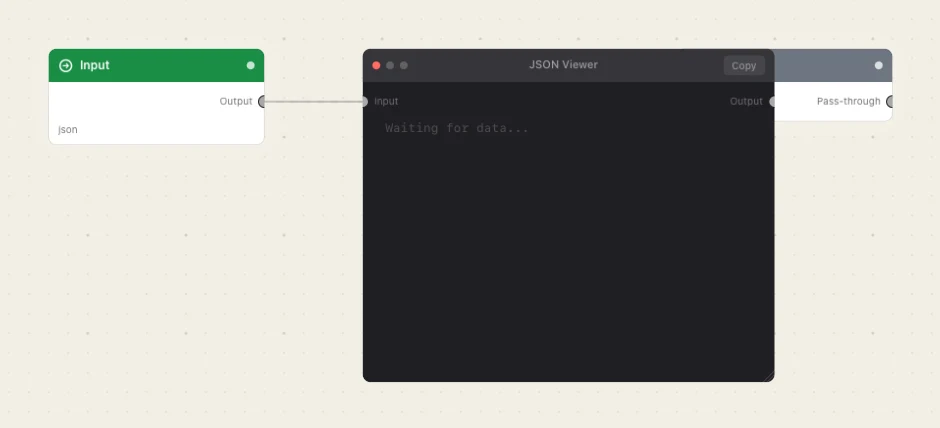Click the JSON Viewer resize corner handle
Viewport: 940px width, 428px height.
point(769,376)
